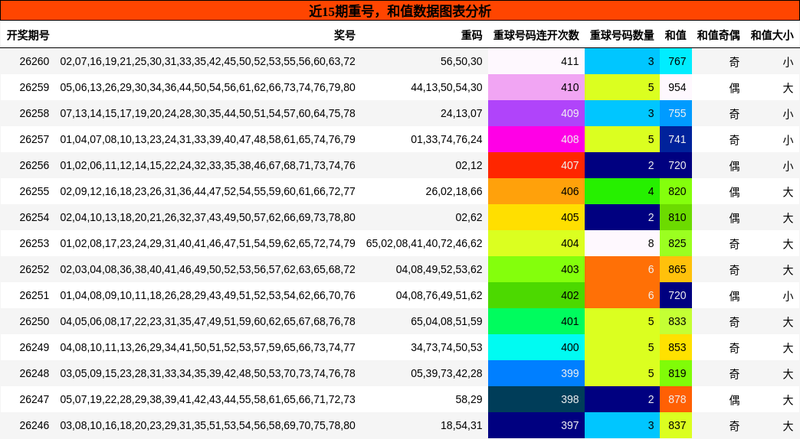Viewport: 800px width, 439px height.
Task: Click the title 近15期重号，和值数据图表分析
Action: pos(400,11)
